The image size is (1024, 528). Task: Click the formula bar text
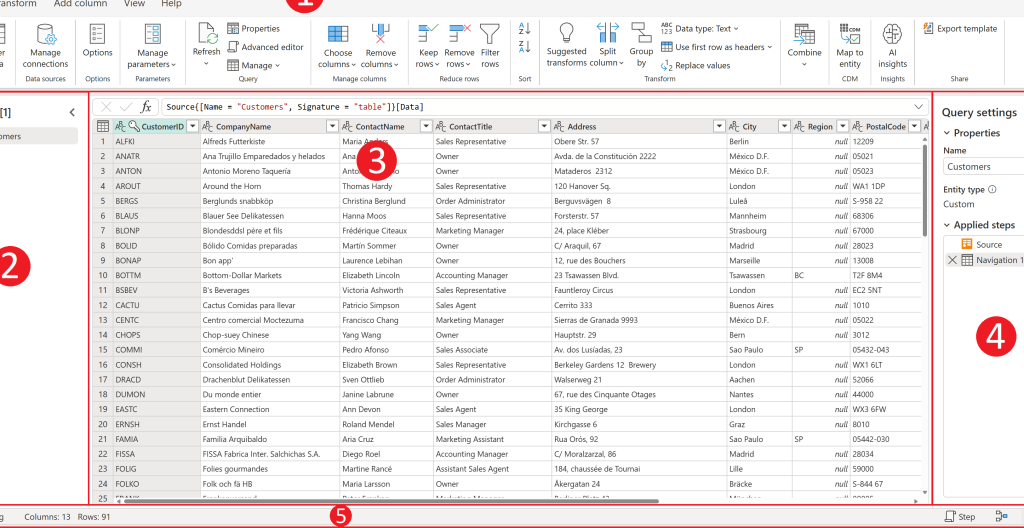(x=296, y=107)
